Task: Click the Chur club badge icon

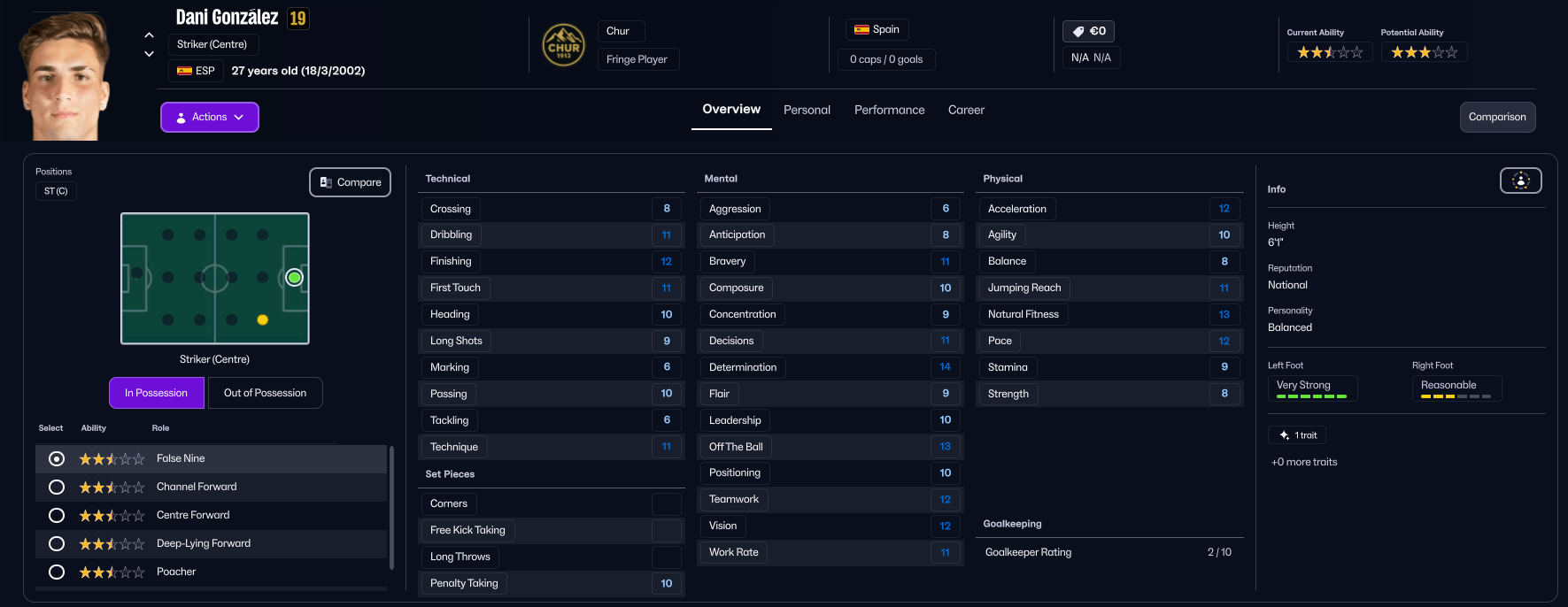Action: tap(564, 45)
